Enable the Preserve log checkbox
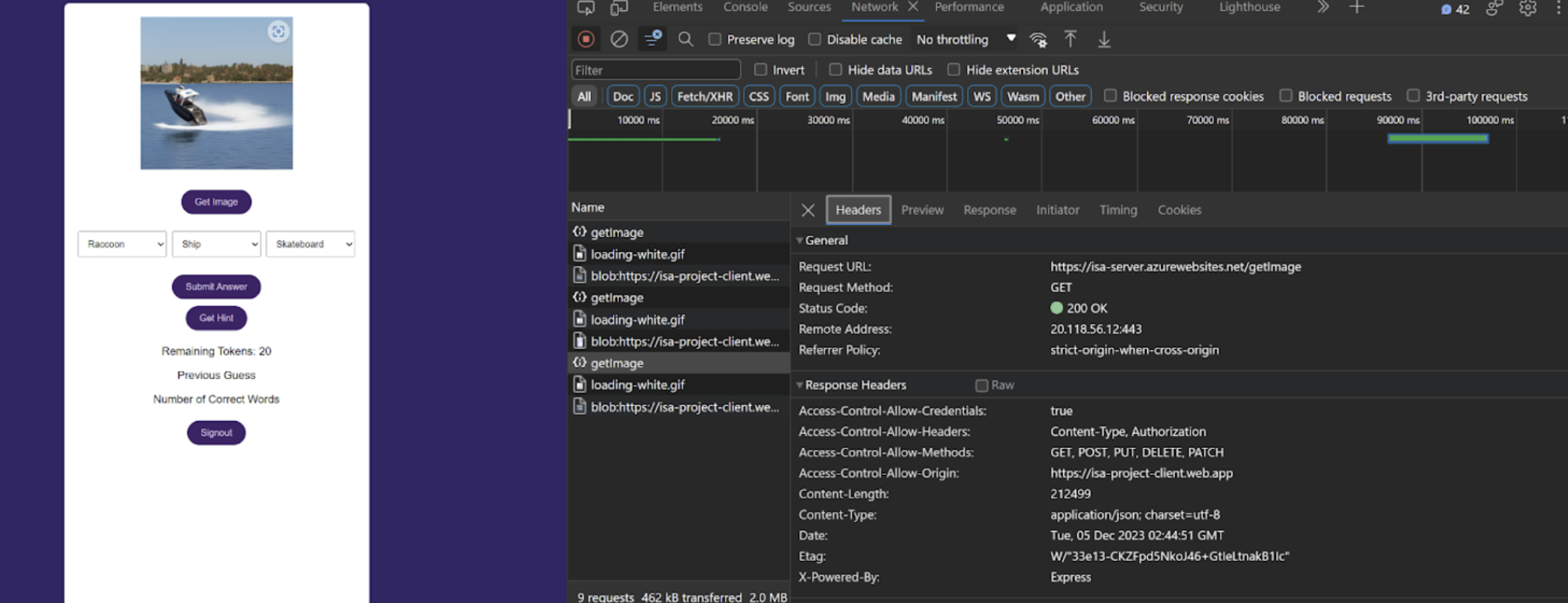This screenshot has height=603, width=1568. [x=715, y=40]
